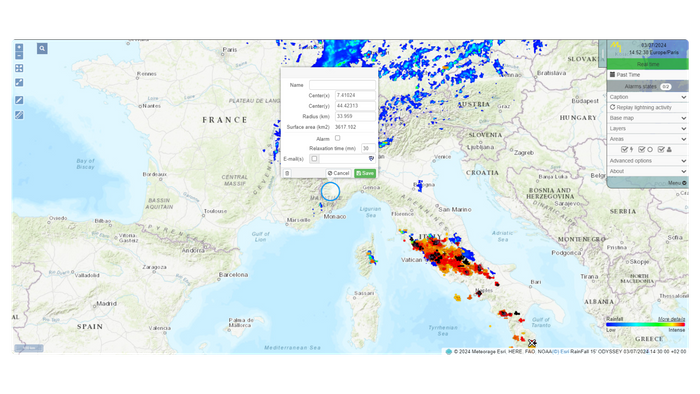Select the distance measurement tool icon

pyautogui.click(x=19, y=83)
